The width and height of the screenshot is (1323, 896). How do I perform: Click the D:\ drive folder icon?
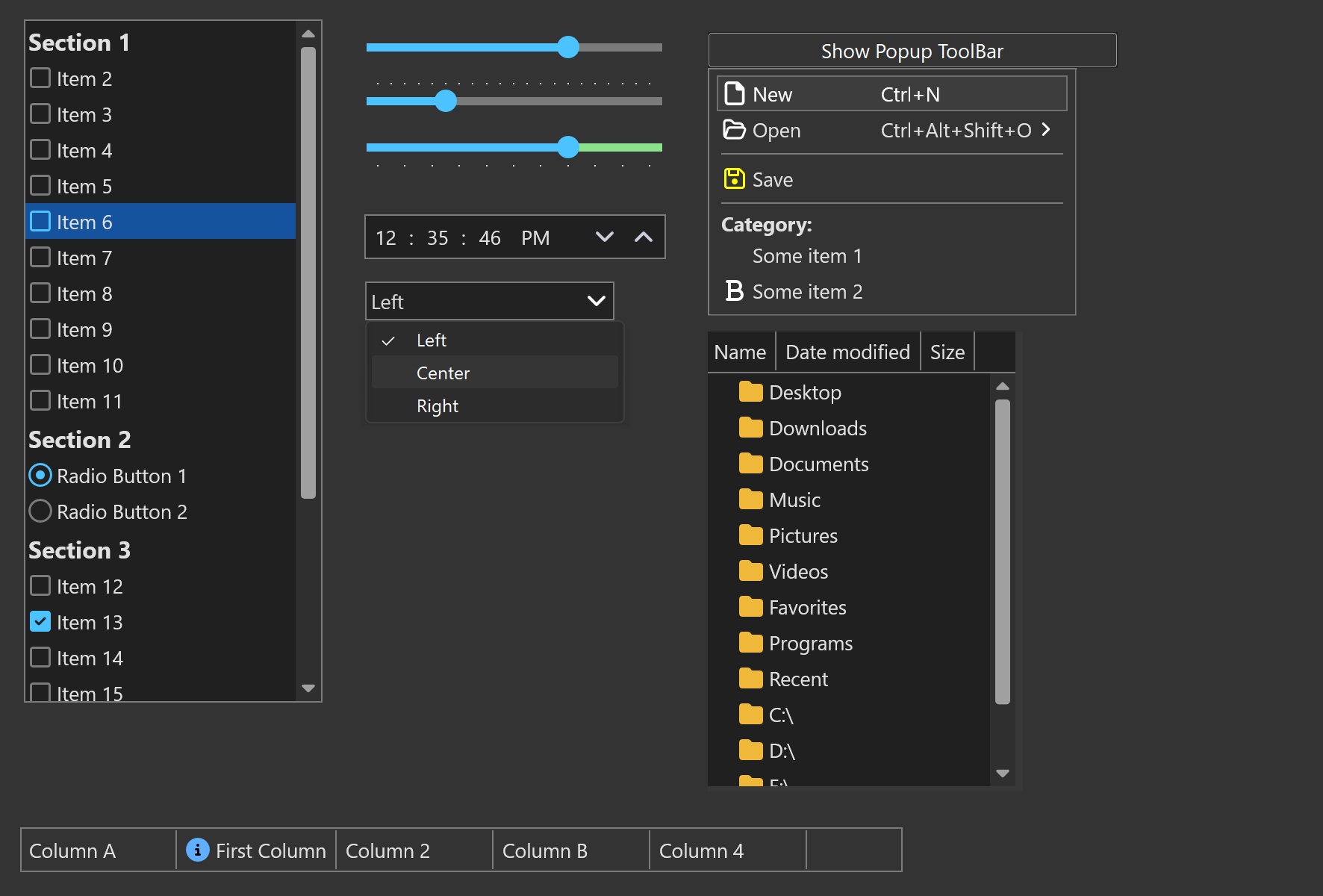(x=751, y=750)
